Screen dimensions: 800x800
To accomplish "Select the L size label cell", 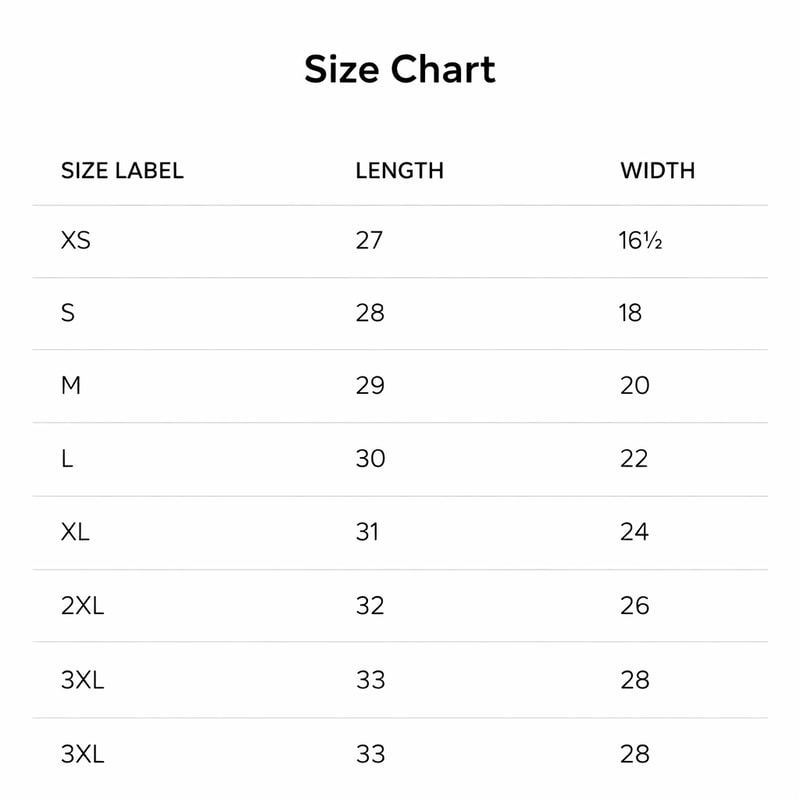I will (x=67, y=458).
